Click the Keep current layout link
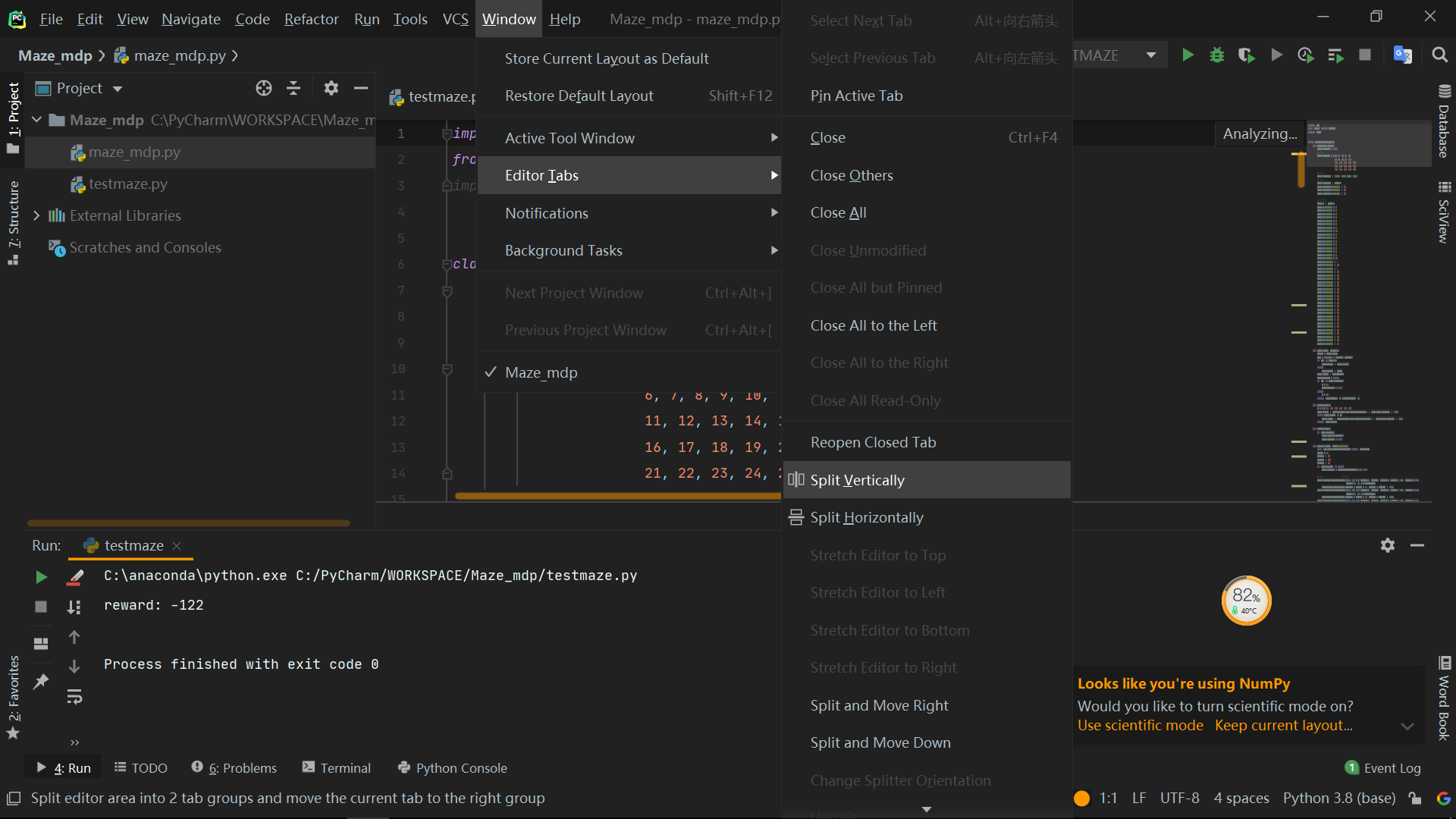 click(1283, 725)
